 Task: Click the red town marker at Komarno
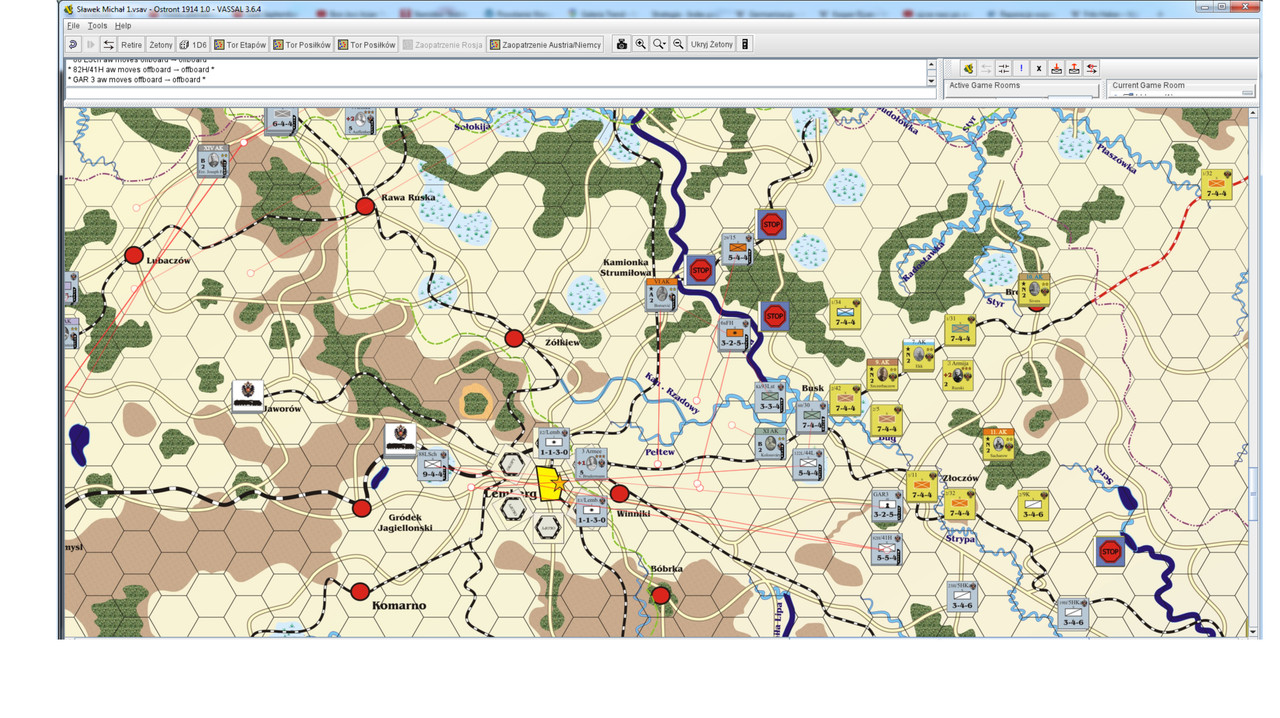coord(360,592)
